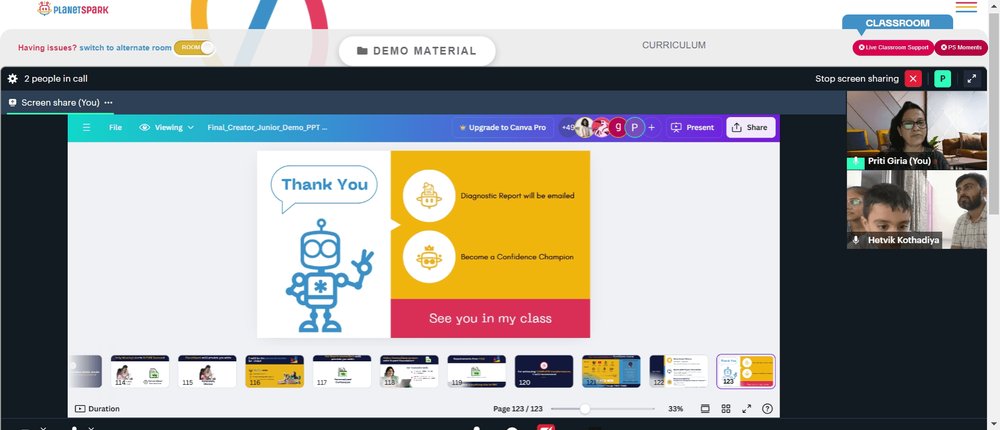Switch to the CURRICULUM tab
Screen dimensions: 1000x430
pyautogui.click(x=673, y=45)
